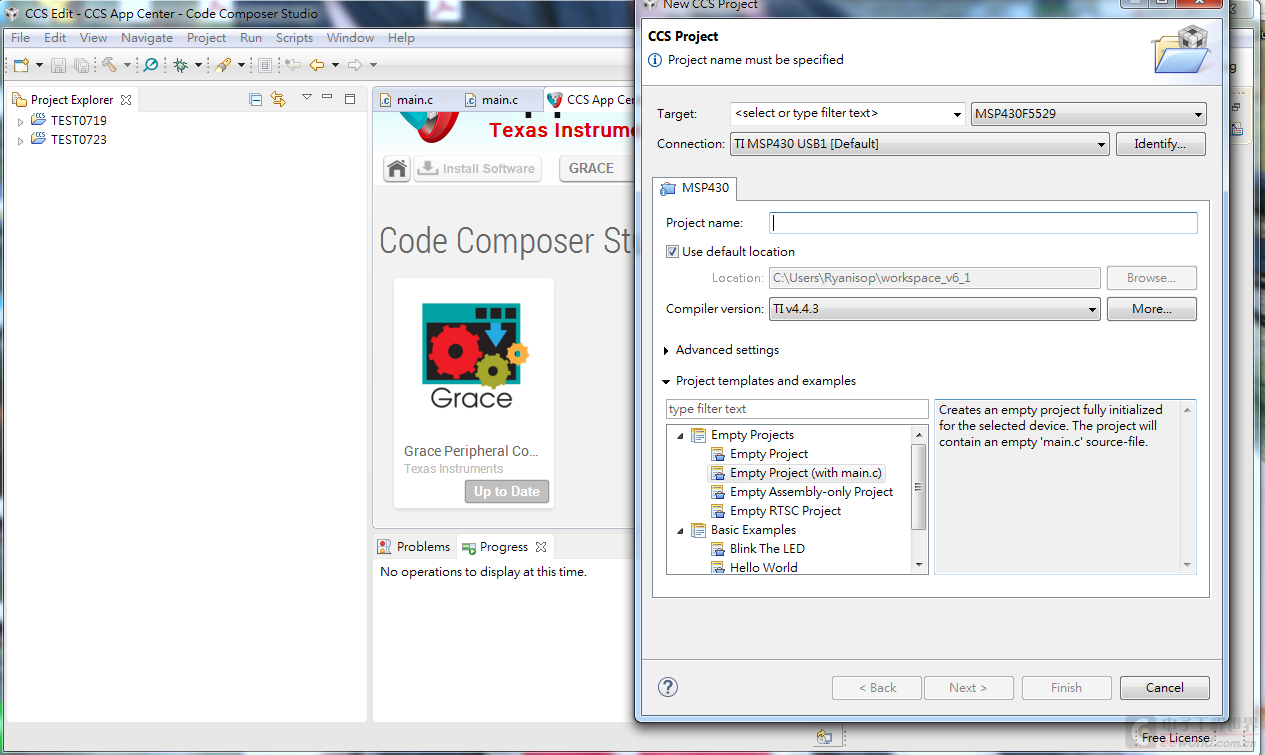Viewport: 1265px width, 755px height.
Task: Click the Identify... button
Action: pyautogui.click(x=1160, y=144)
